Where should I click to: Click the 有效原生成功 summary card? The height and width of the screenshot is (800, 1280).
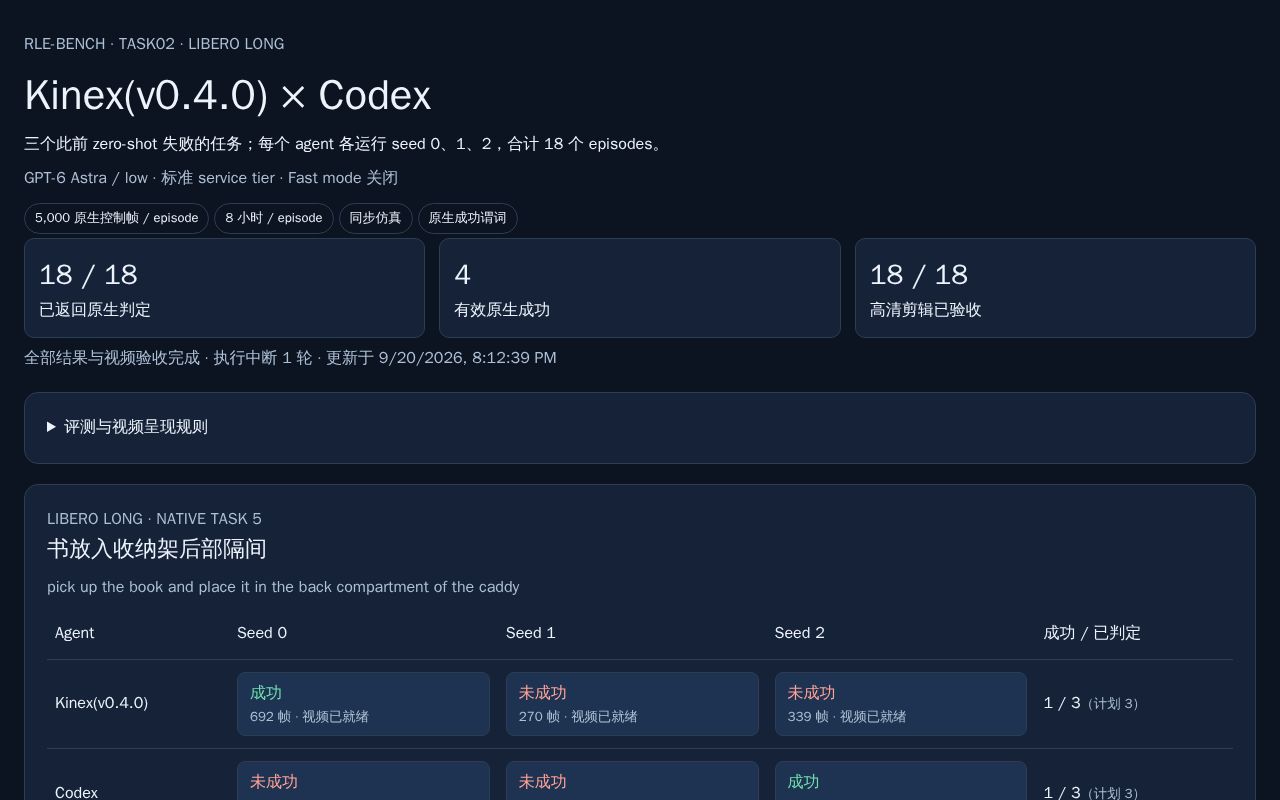pyautogui.click(x=640, y=288)
